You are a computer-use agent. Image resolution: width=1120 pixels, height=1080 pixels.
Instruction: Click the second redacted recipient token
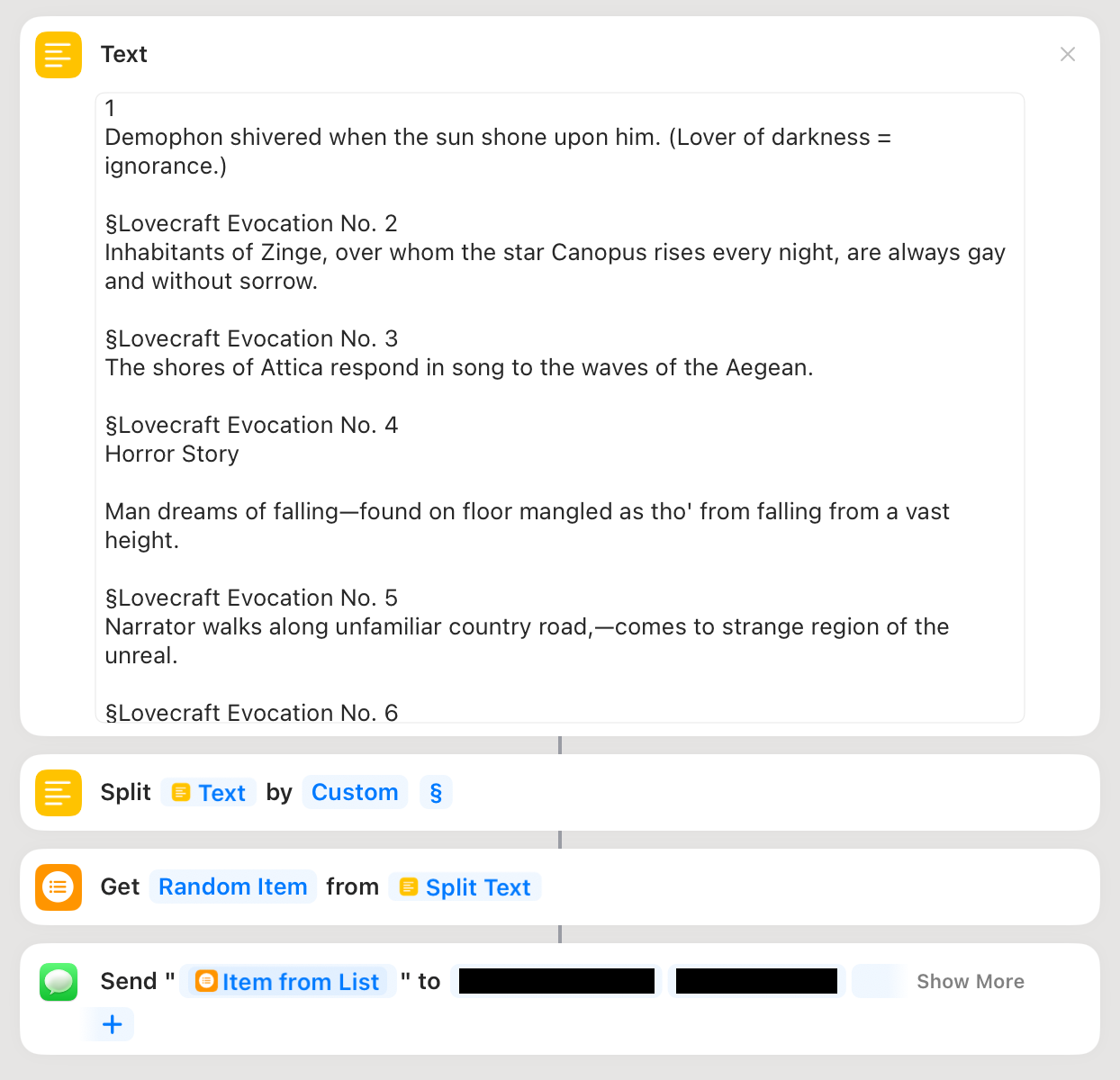(756, 981)
